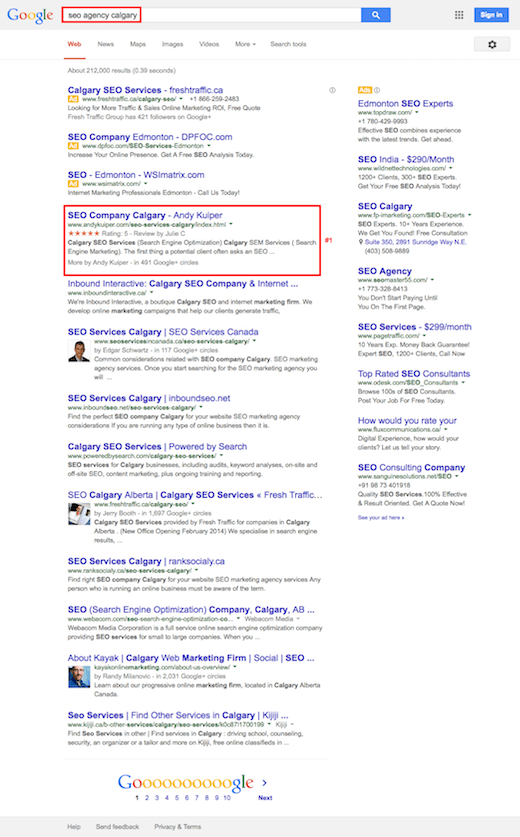Screen dimensions: 520x837
Task: Expand the More search categories dropdown
Action: tap(245, 44)
